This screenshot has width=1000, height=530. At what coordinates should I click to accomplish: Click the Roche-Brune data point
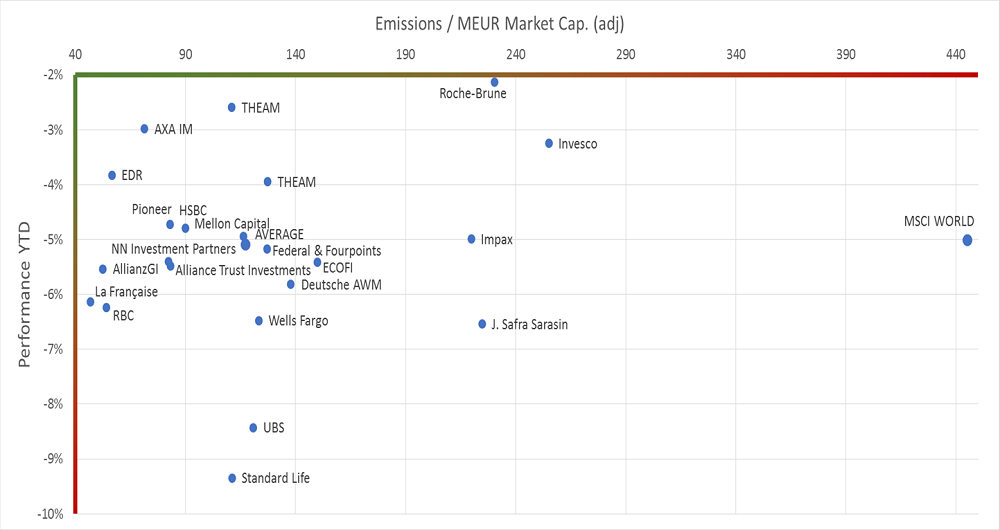click(x=494, y=82)
